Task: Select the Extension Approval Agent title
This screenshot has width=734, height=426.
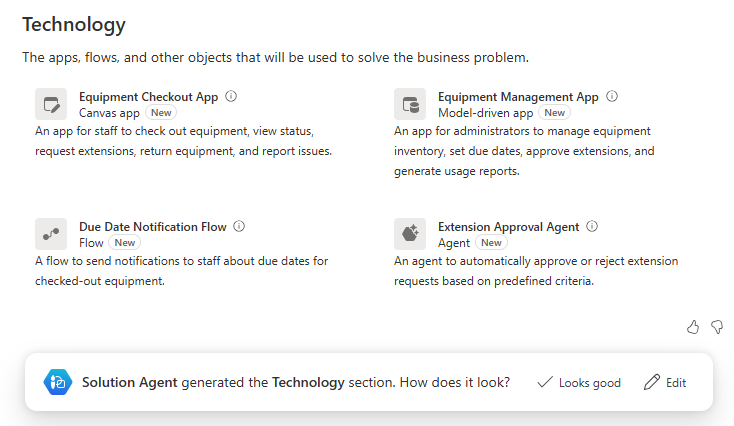Action: [508, 227]
